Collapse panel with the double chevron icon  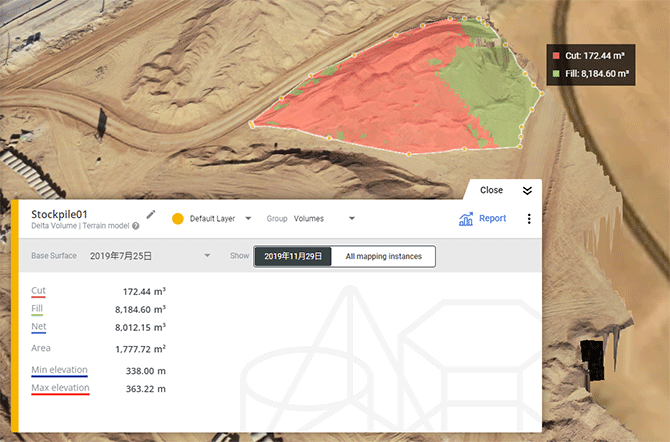click(x=527, y=190)
